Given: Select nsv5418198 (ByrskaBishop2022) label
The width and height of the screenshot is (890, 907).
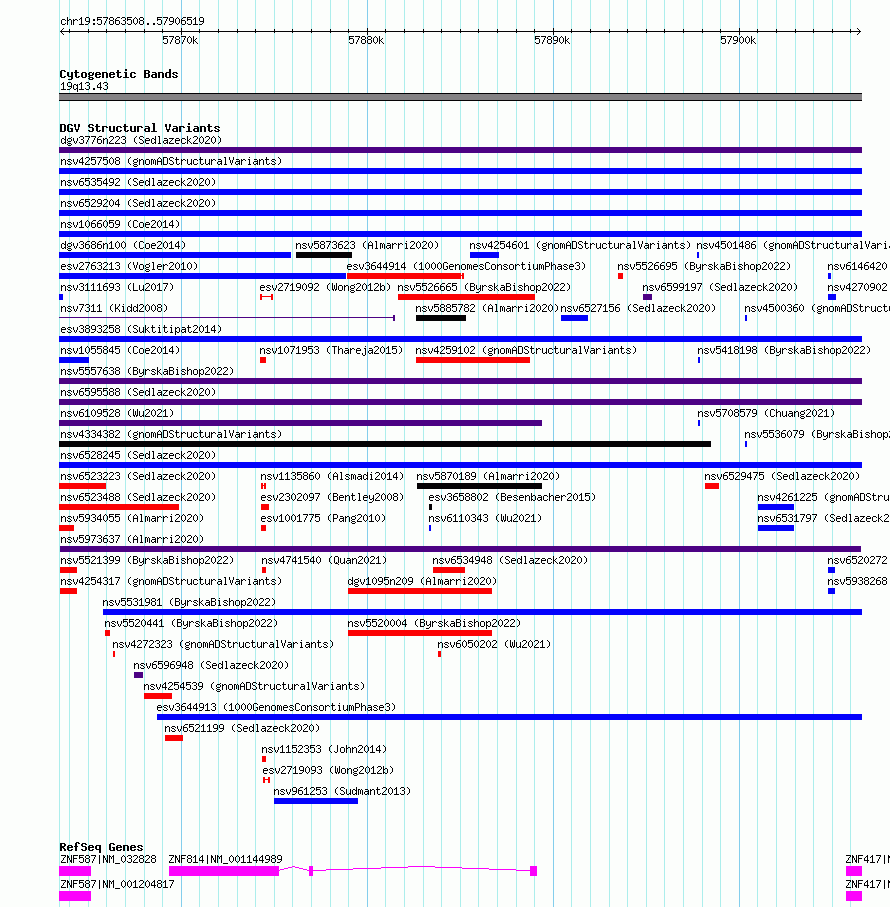Looking at the screenshot, I should click(x=784, y=351).
